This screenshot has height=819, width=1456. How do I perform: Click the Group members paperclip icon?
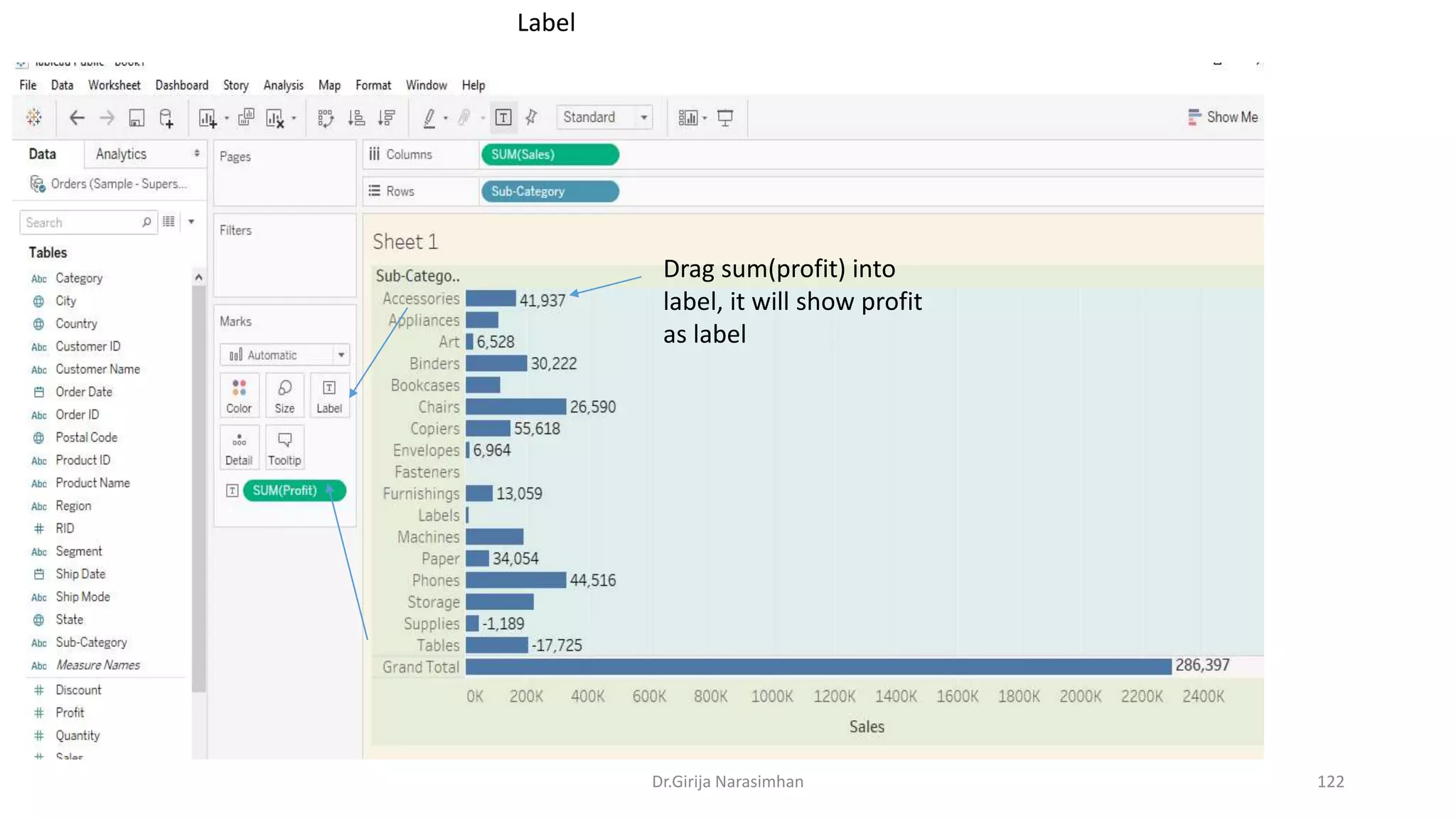click(464, 117)
